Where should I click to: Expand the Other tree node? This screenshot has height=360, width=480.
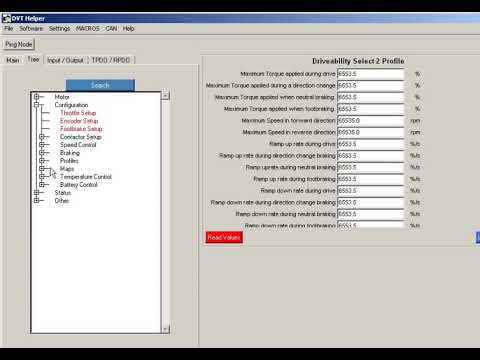point(36,201)
